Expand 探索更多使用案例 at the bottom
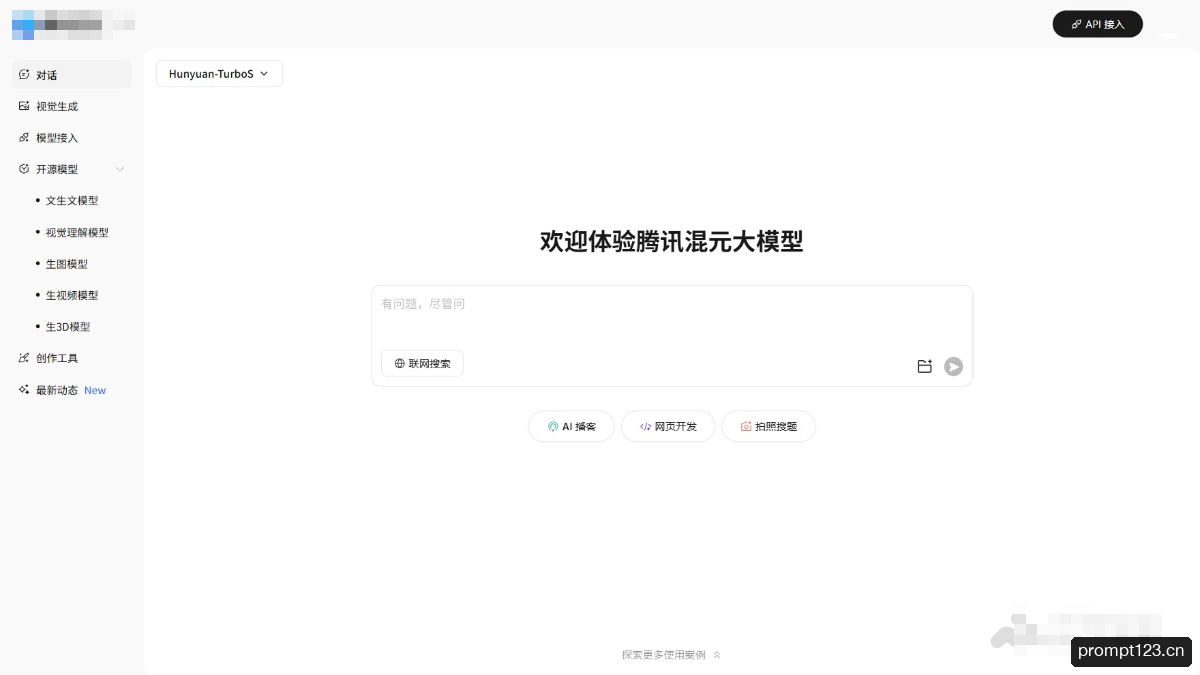This screenshot has width=1200, height=675. coord(671,655)
